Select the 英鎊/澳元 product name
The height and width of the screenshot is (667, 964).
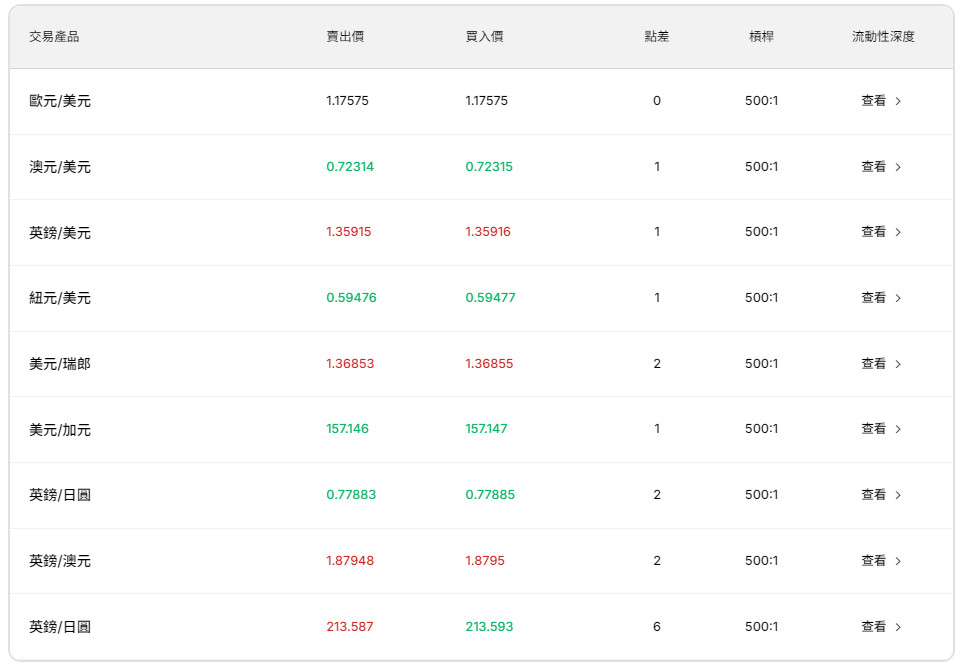pos(60,561)
